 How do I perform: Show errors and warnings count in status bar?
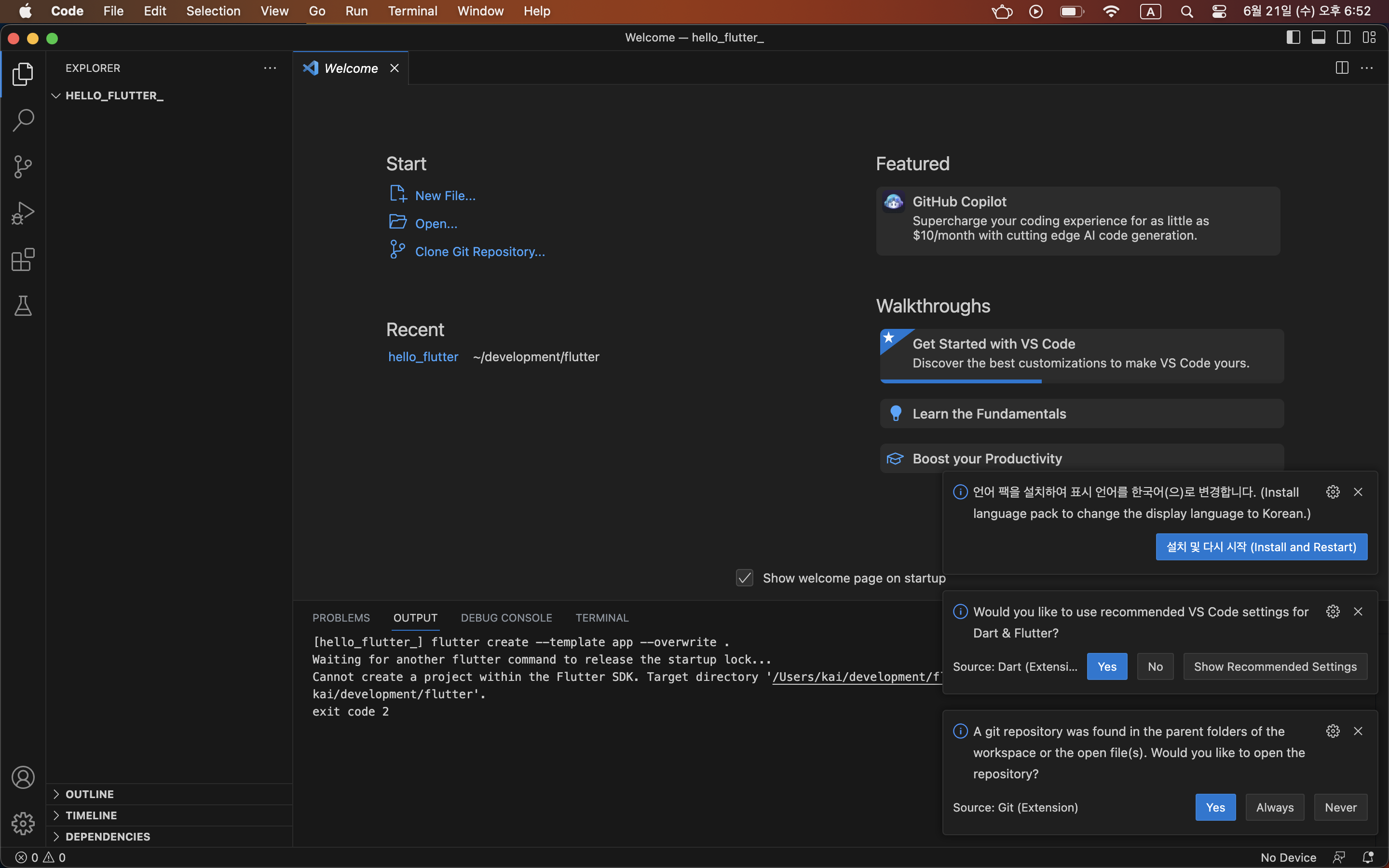pyautogui.click(x=40, y=857)
